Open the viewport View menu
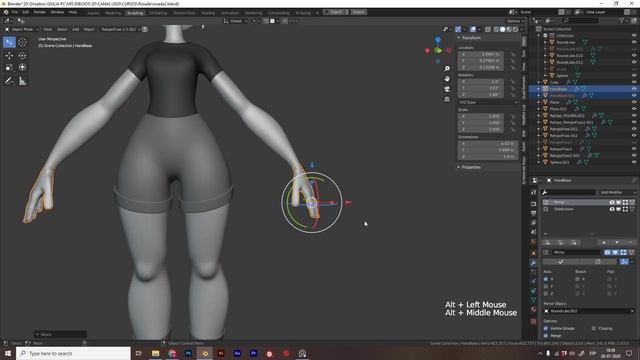This screenshot has width=640, height=360. pyautogui.click(x=48, y=29)
